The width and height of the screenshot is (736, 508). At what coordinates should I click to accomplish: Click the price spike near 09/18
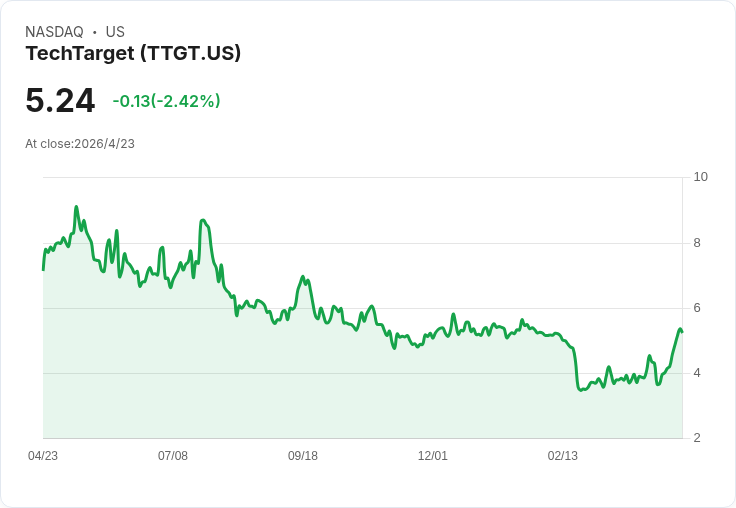(x=303, y=277)
